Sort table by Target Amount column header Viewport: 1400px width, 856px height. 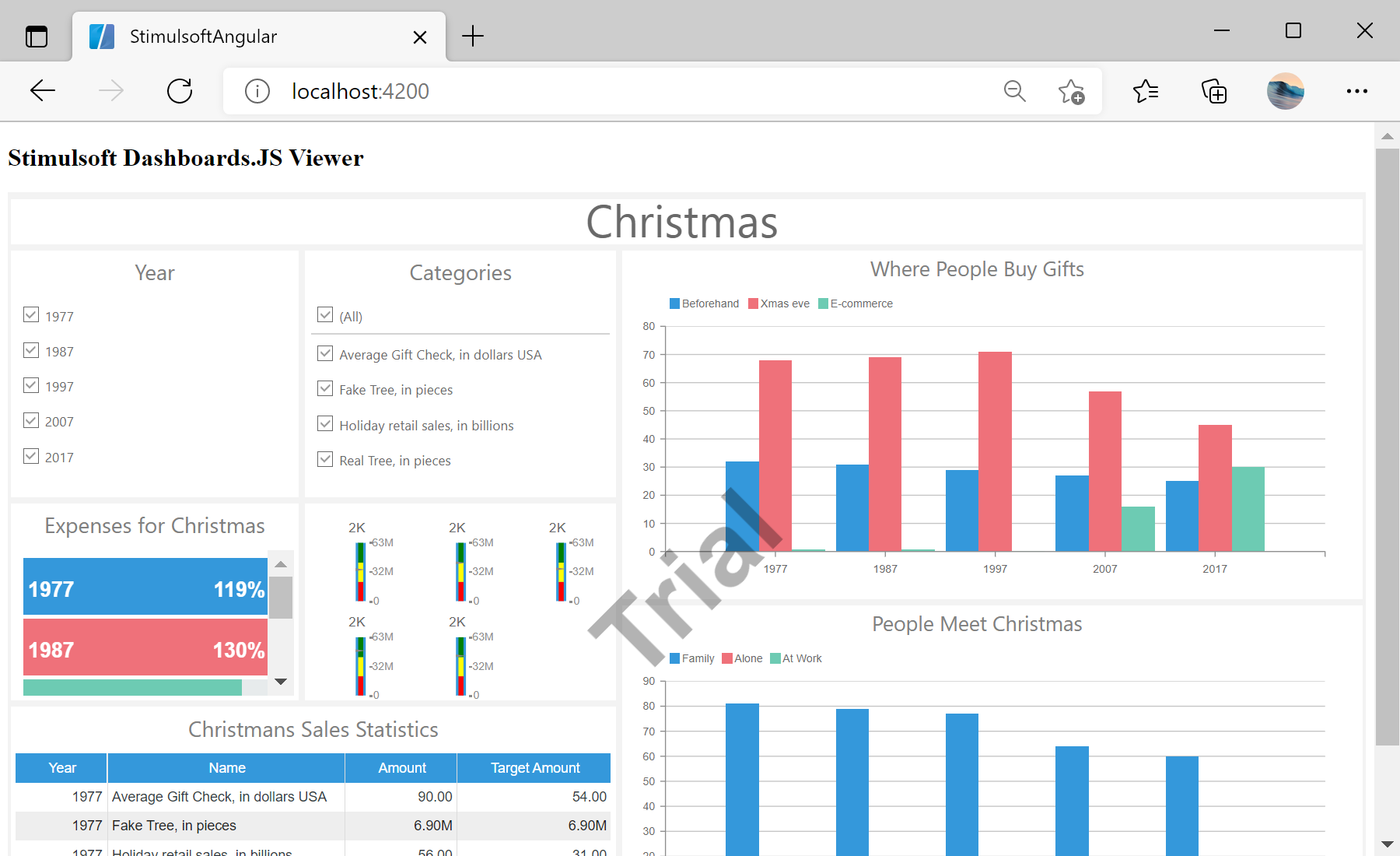click(534, 768)
